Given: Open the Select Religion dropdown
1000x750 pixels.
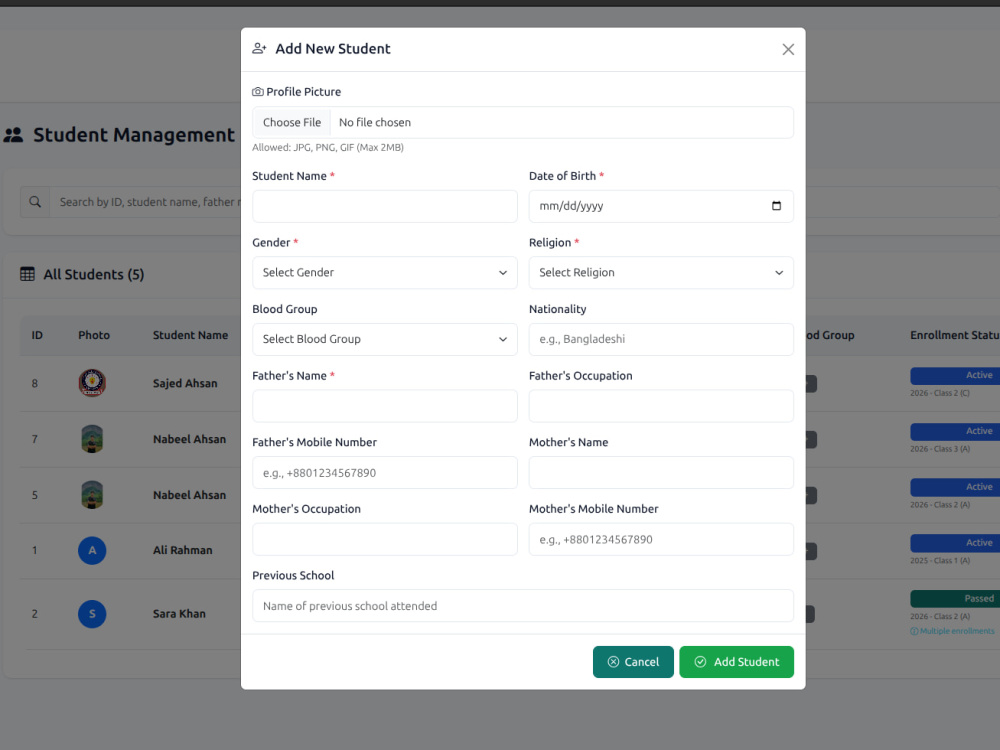Looking at the screenshot, I should coord(661,272).
